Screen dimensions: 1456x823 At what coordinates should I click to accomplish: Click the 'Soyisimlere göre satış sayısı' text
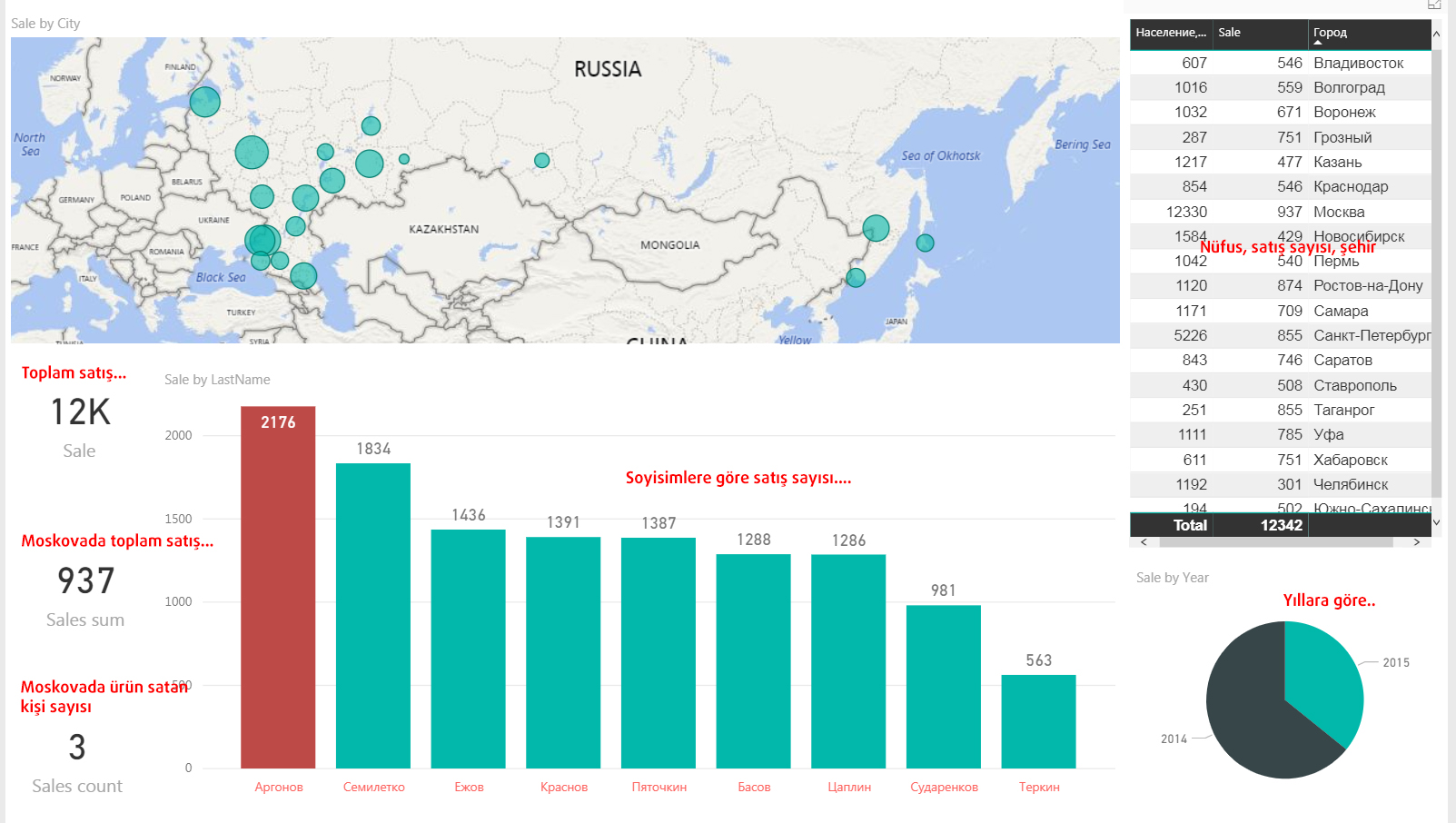(x=738, y=478)
